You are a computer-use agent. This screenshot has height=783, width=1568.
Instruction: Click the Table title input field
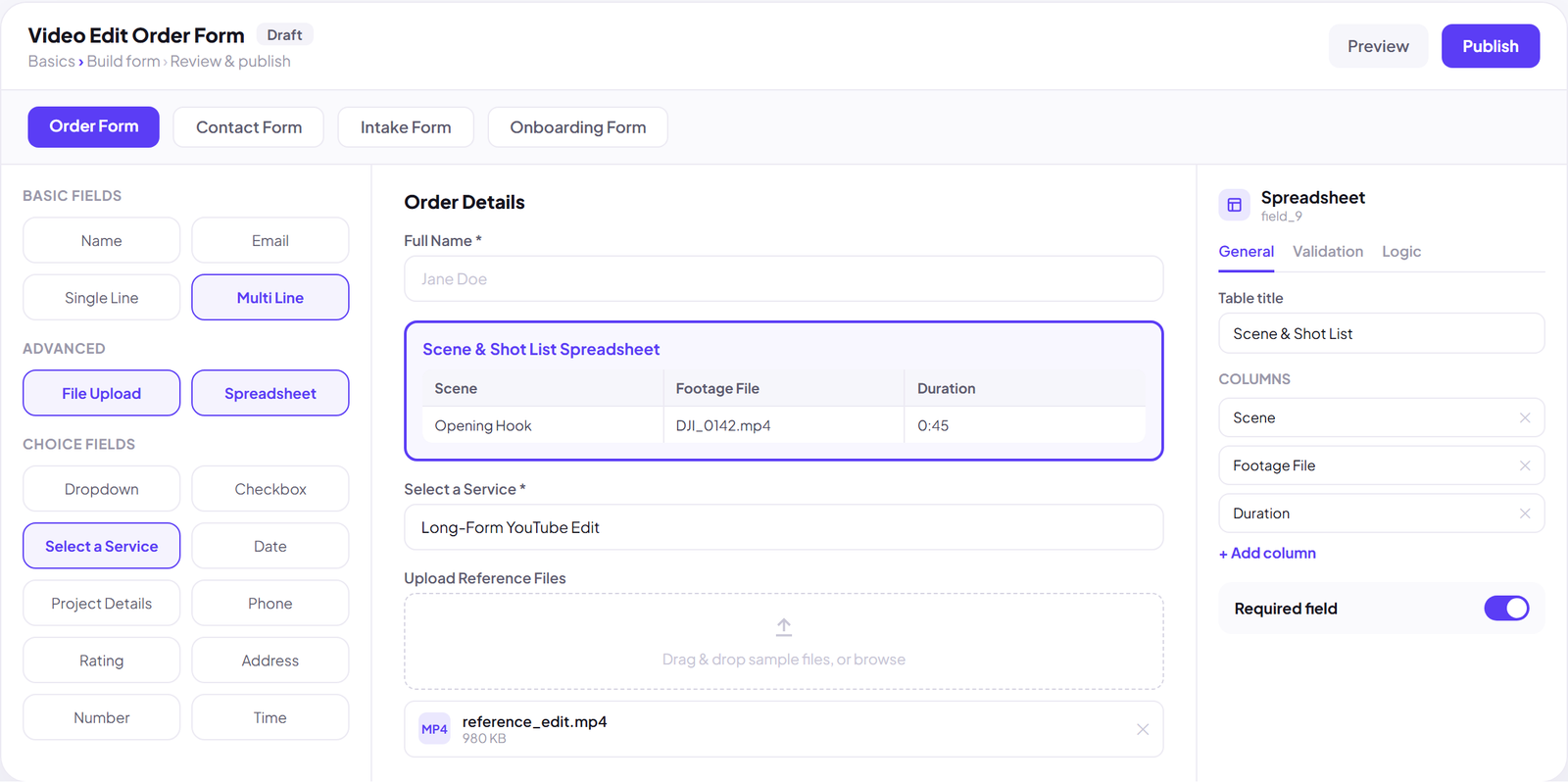[x=1382, y=333]
